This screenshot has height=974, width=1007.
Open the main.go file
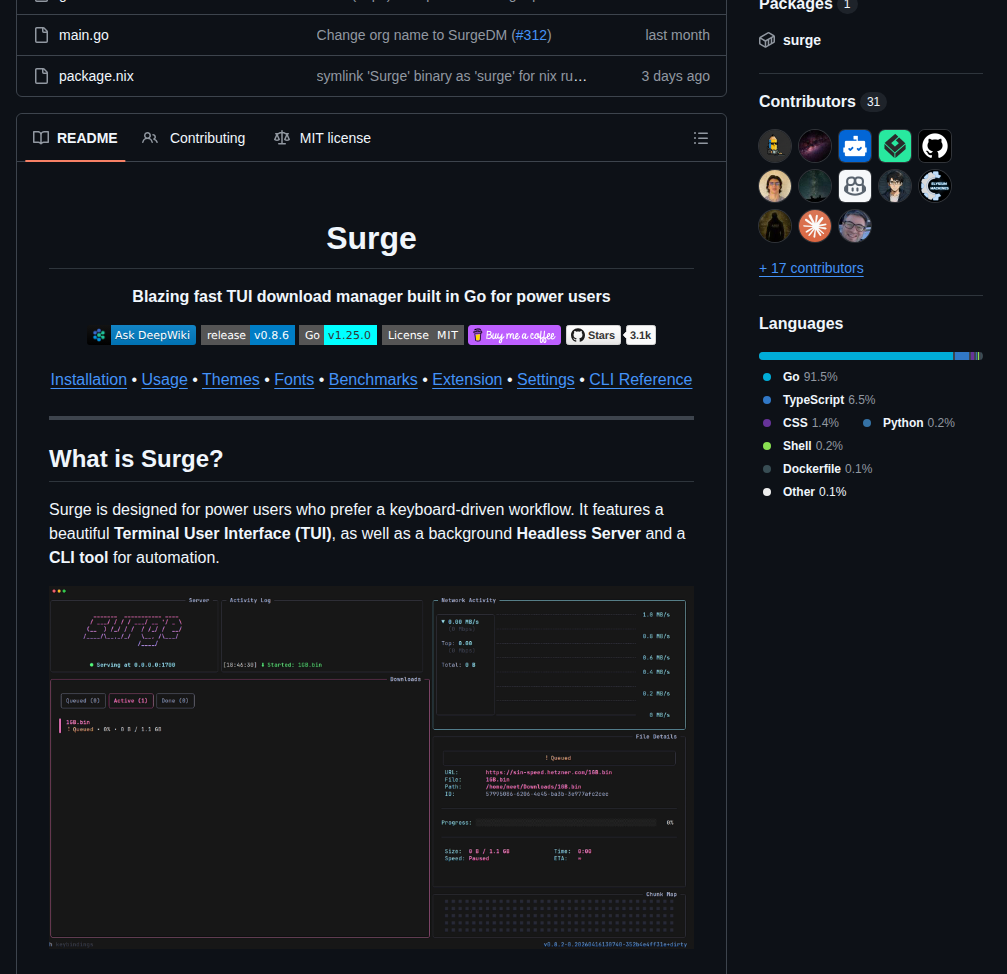pyautogui.click(x=83, y=35)
